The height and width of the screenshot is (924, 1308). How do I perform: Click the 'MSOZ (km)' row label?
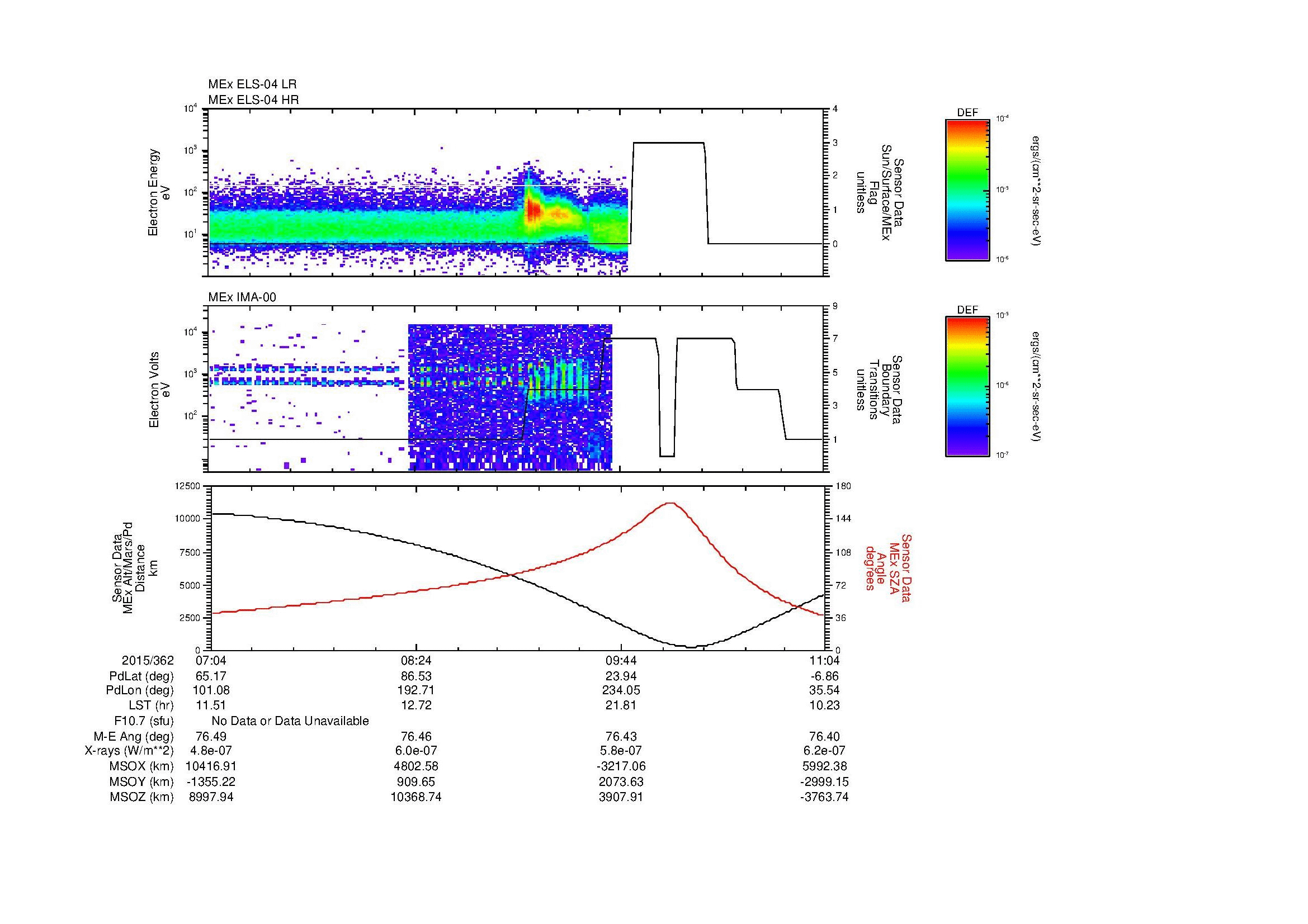(x=142, y=797)
